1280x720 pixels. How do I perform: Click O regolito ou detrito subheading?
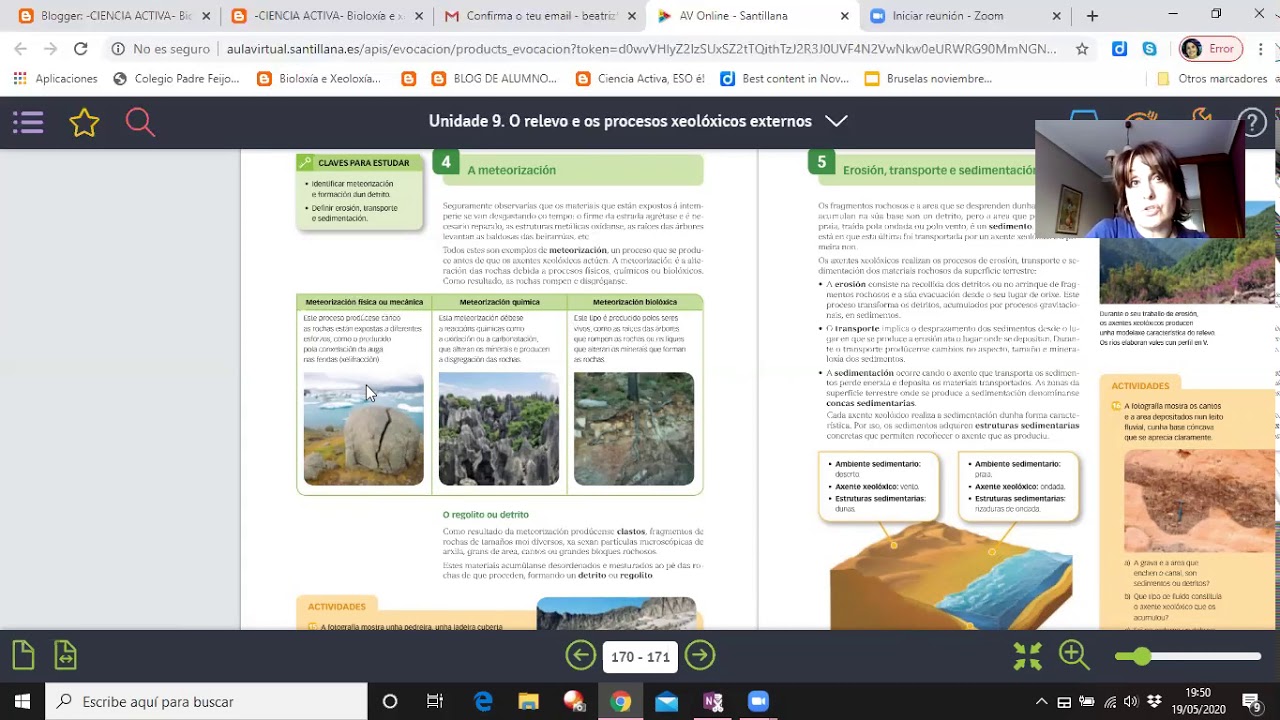pyautogui.click(x=486, y=514)
